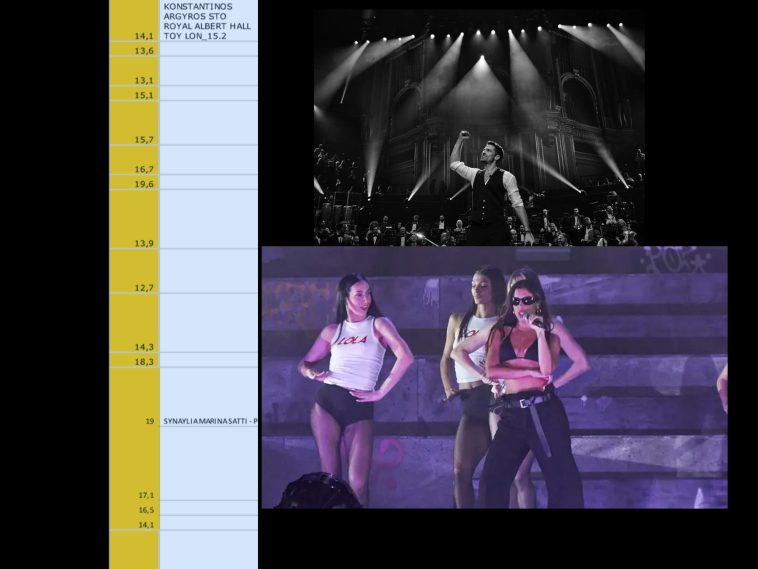Select the KONSTANTINOS ARGYROS STO ROYAL ALBERT HALL cell
The width and height of the screenshot is (758, 569).
pos(208,21)
